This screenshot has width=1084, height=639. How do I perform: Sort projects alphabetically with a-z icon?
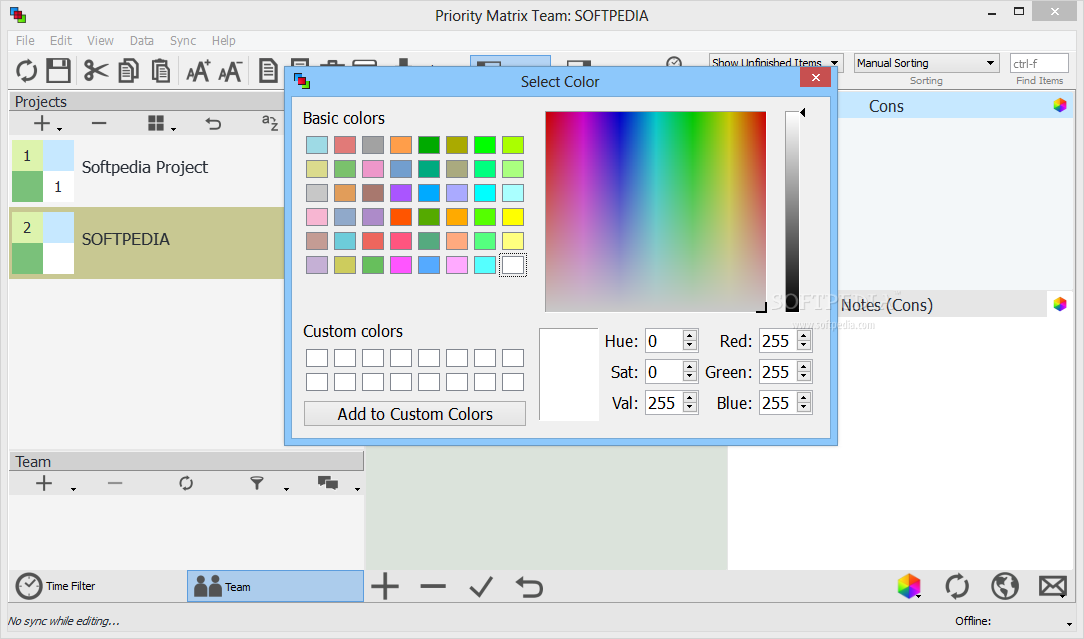point(270,123)
